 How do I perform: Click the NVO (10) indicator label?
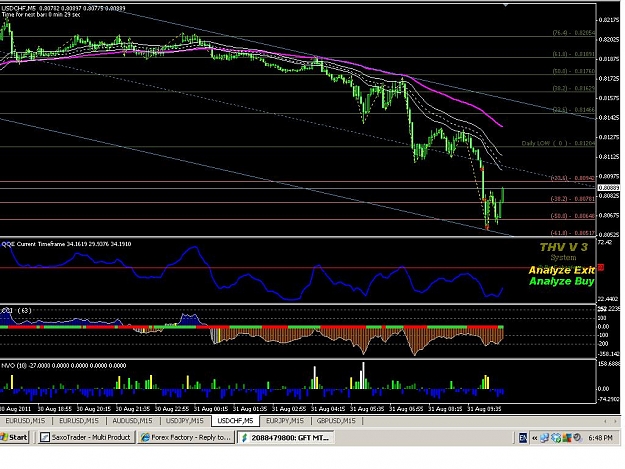(64, 365)
